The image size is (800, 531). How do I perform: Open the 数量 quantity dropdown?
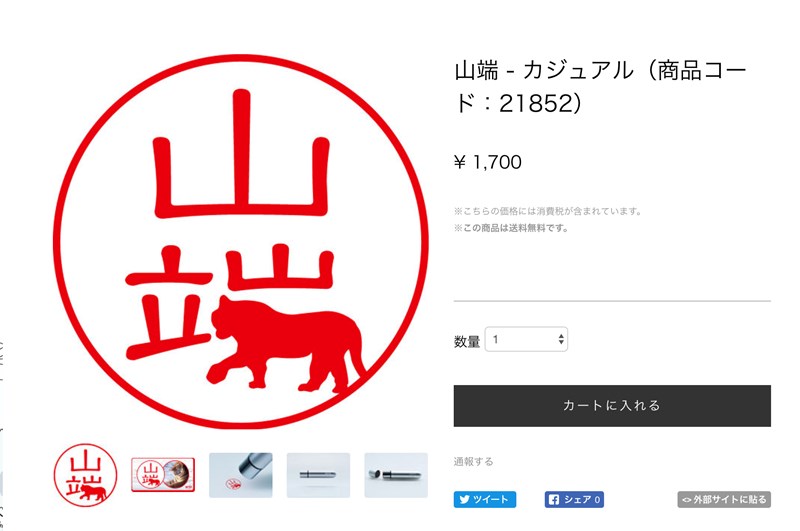click(x=526, y=339)
